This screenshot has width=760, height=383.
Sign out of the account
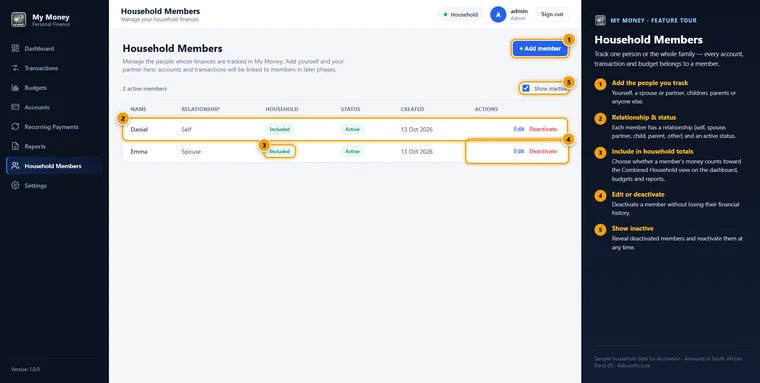(552, 15)
